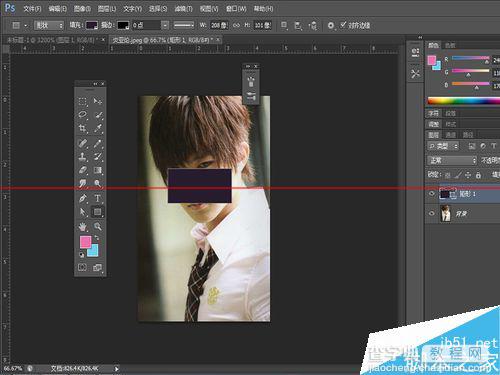Click the fill color swatch in options bar

click(92, 25)
